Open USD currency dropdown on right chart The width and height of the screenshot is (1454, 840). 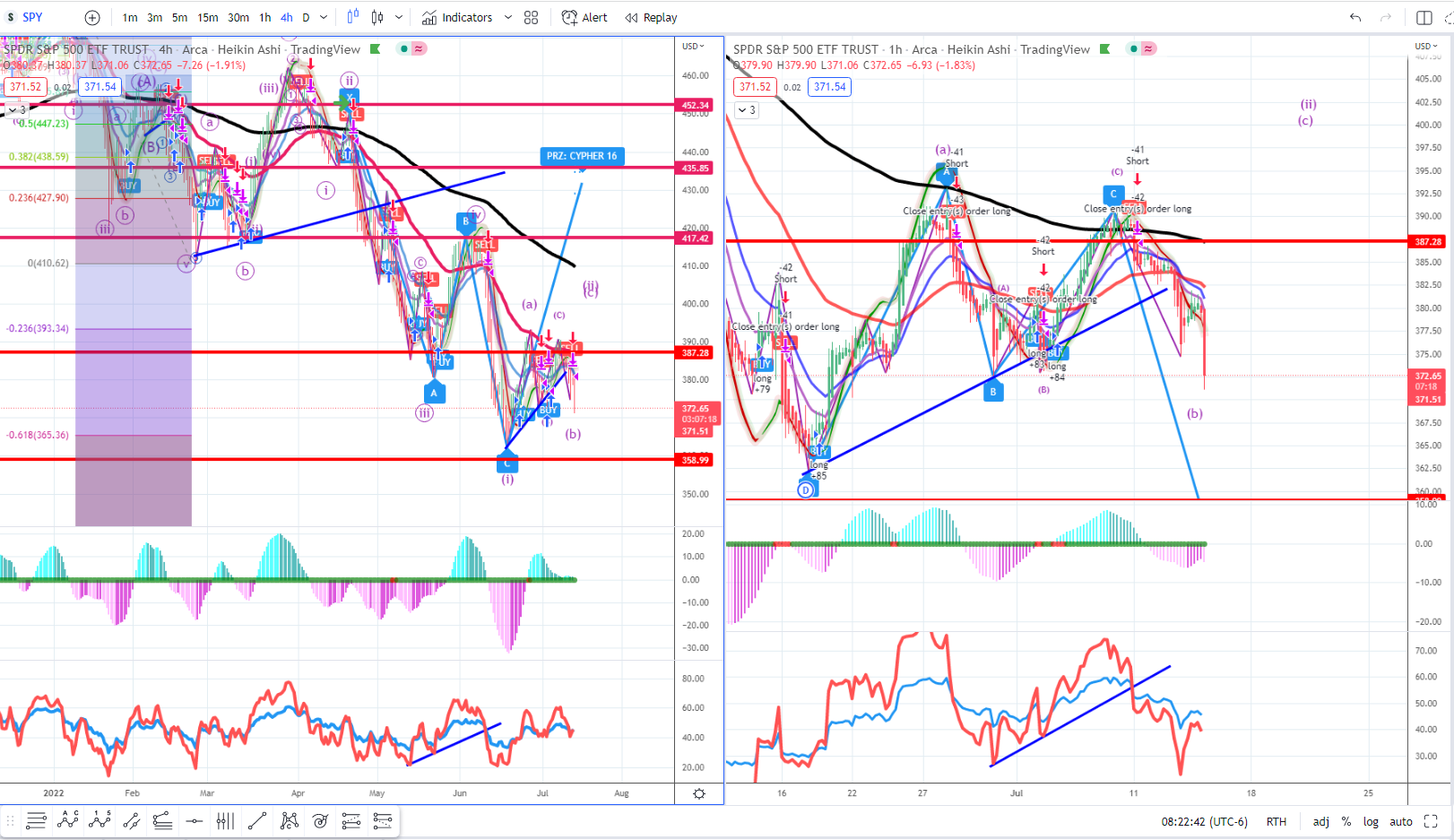coord(1427,46)
